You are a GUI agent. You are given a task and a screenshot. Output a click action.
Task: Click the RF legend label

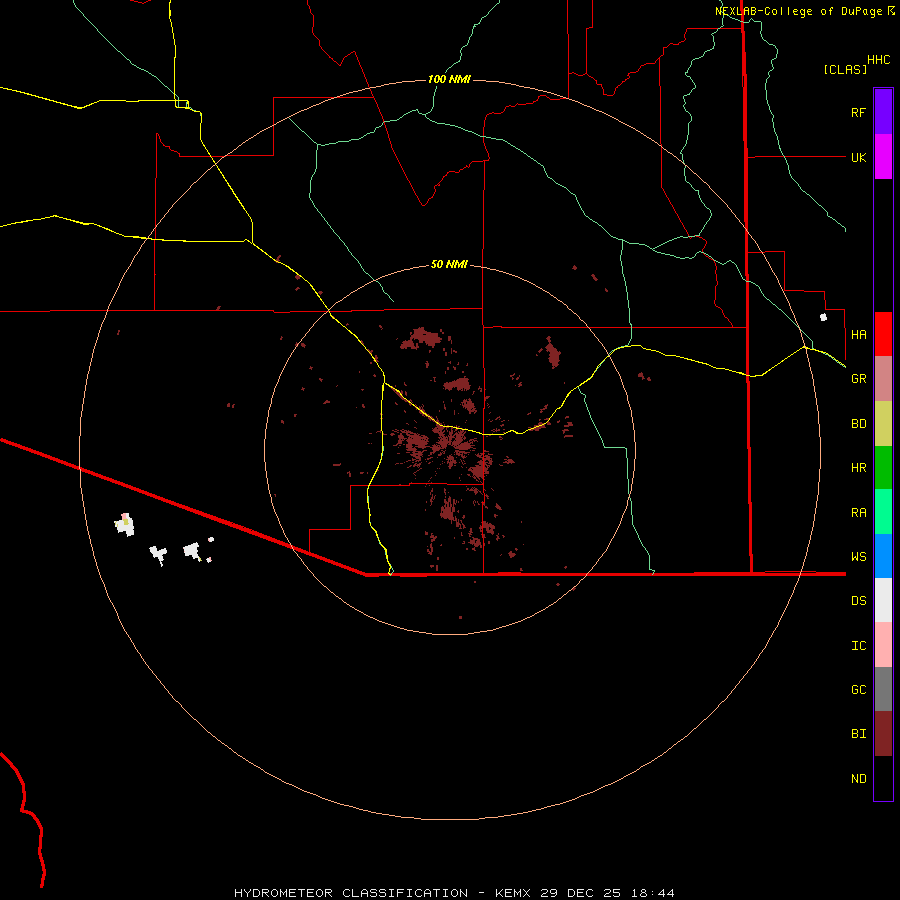(858, 112)
